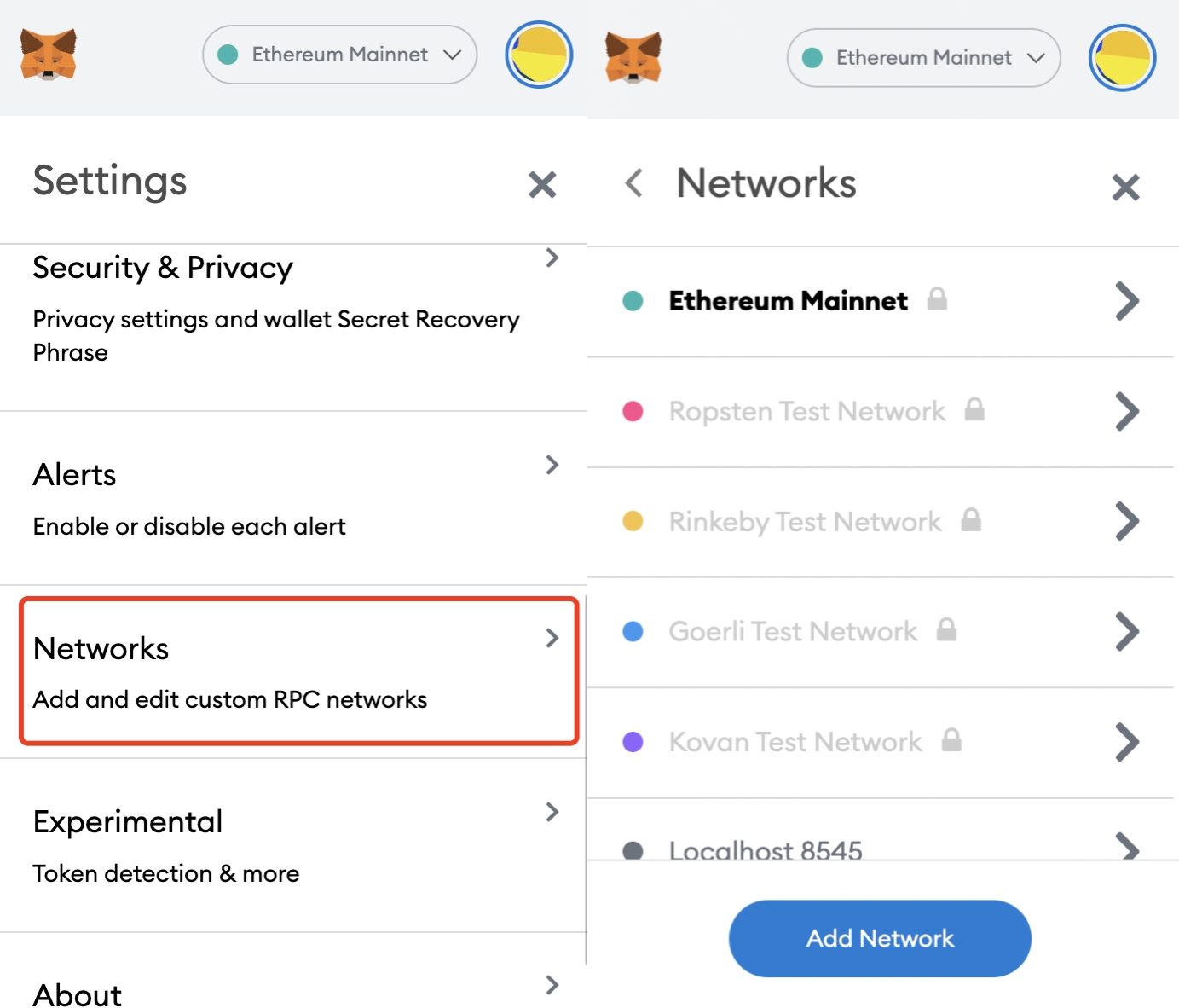Expand Ethereum Mainnet details chevron
This screenshot has width=1179, height=1008.
tap(1127, 301)
